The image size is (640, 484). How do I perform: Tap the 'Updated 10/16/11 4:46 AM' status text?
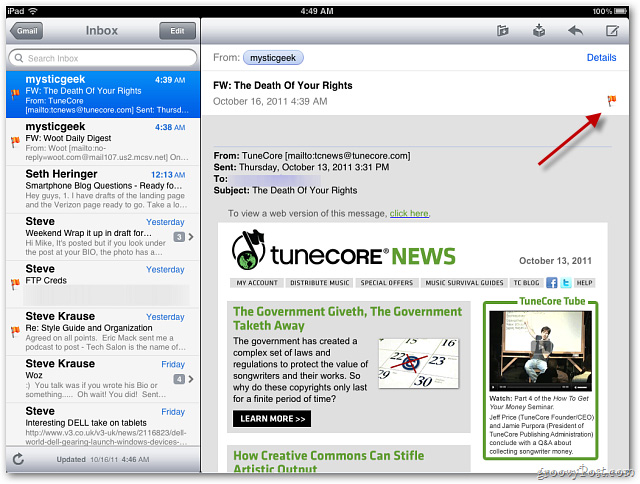(x=103, y=460)
